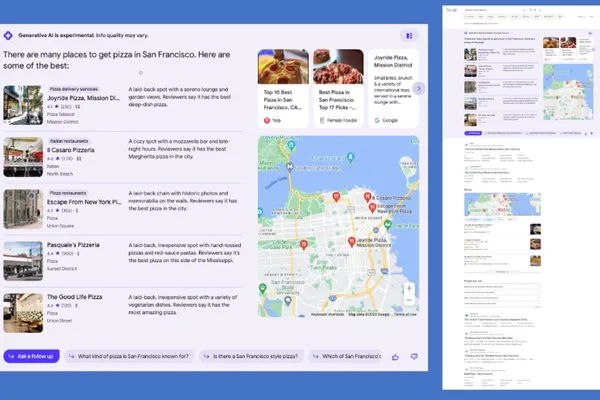Open the Best Pizza in San Francisco Female Foodie card

click(338, 88)
